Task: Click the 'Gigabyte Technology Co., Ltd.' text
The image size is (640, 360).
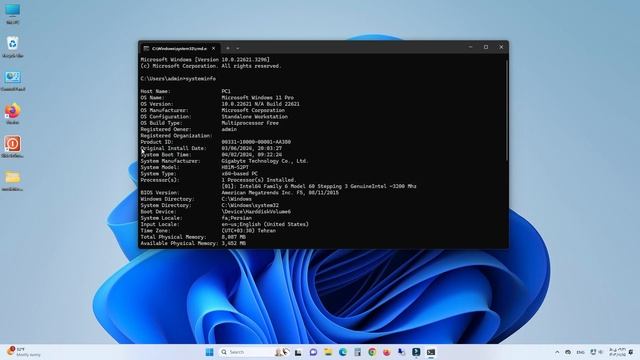Action: pyautogui.click(x=265, y=161)
